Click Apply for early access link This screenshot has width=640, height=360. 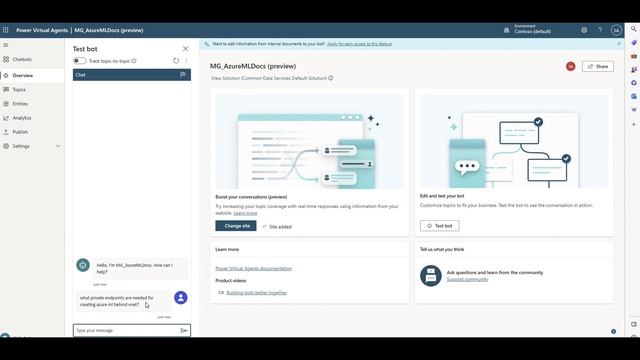click(x=359, y=44)
